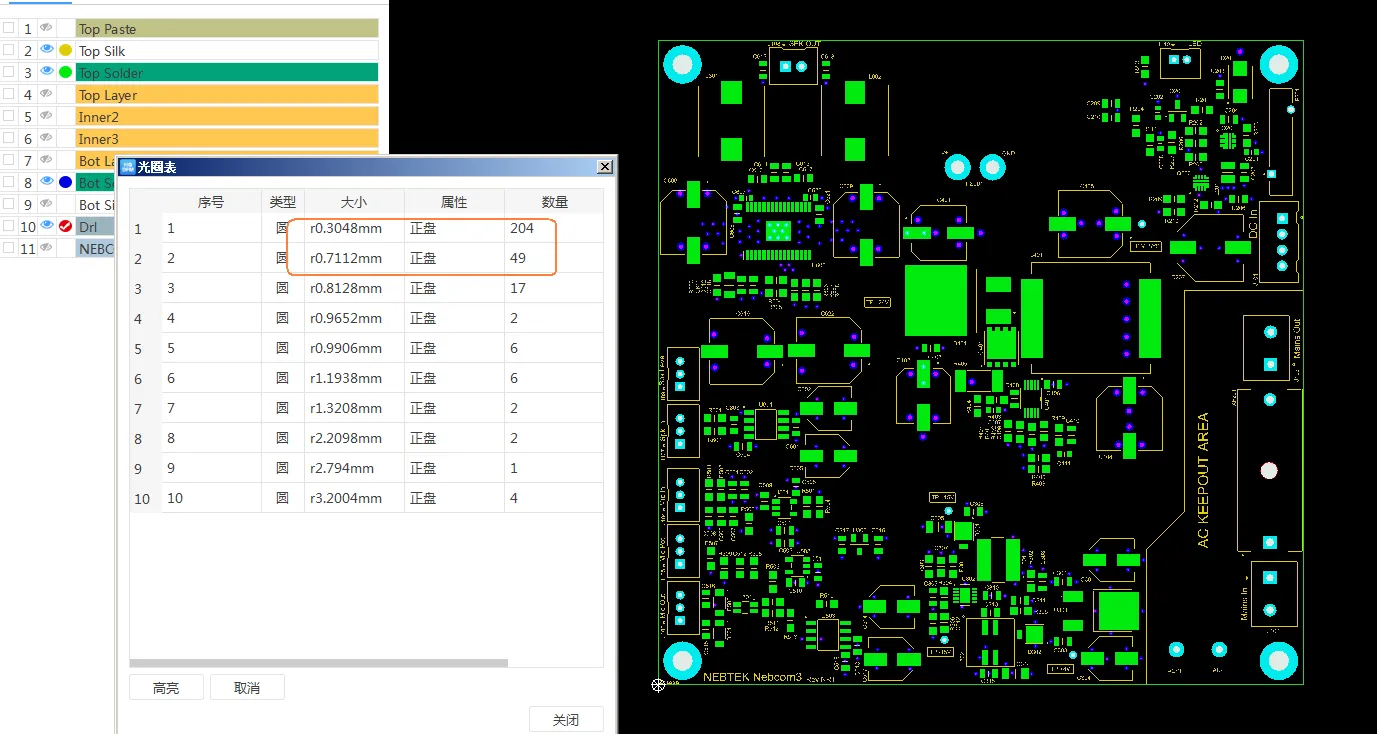Click the 高亮 highlight button
The image size is (1377, 734).
tap(166, 687)
